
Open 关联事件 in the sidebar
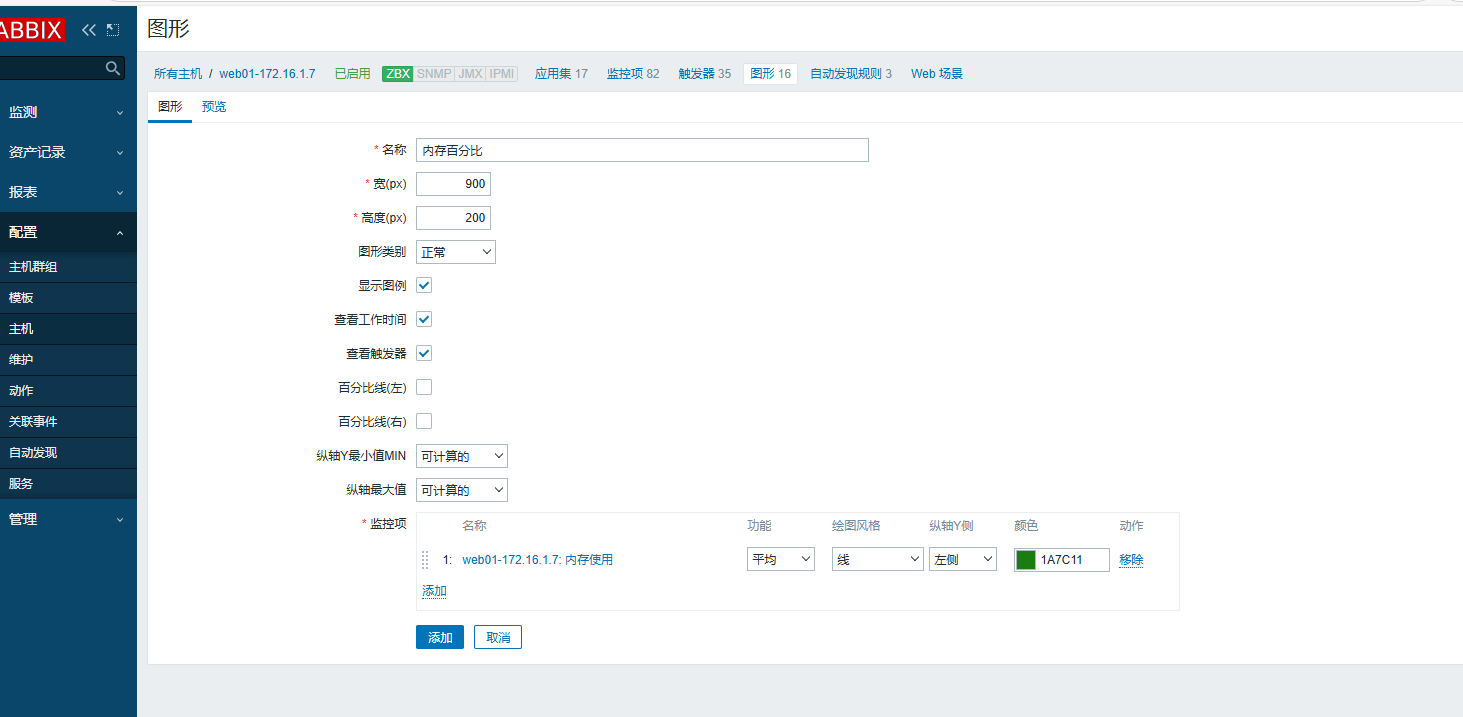[x=68, y=422]
